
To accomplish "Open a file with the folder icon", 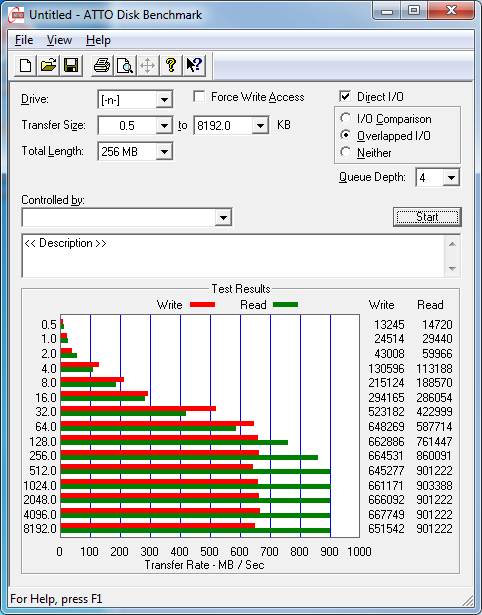I will [48, 66].
